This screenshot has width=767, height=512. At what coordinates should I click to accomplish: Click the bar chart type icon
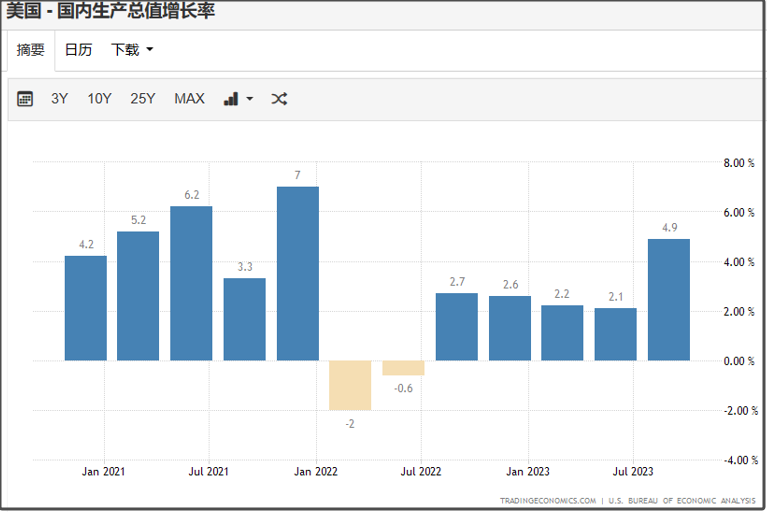tap(231, 99)
